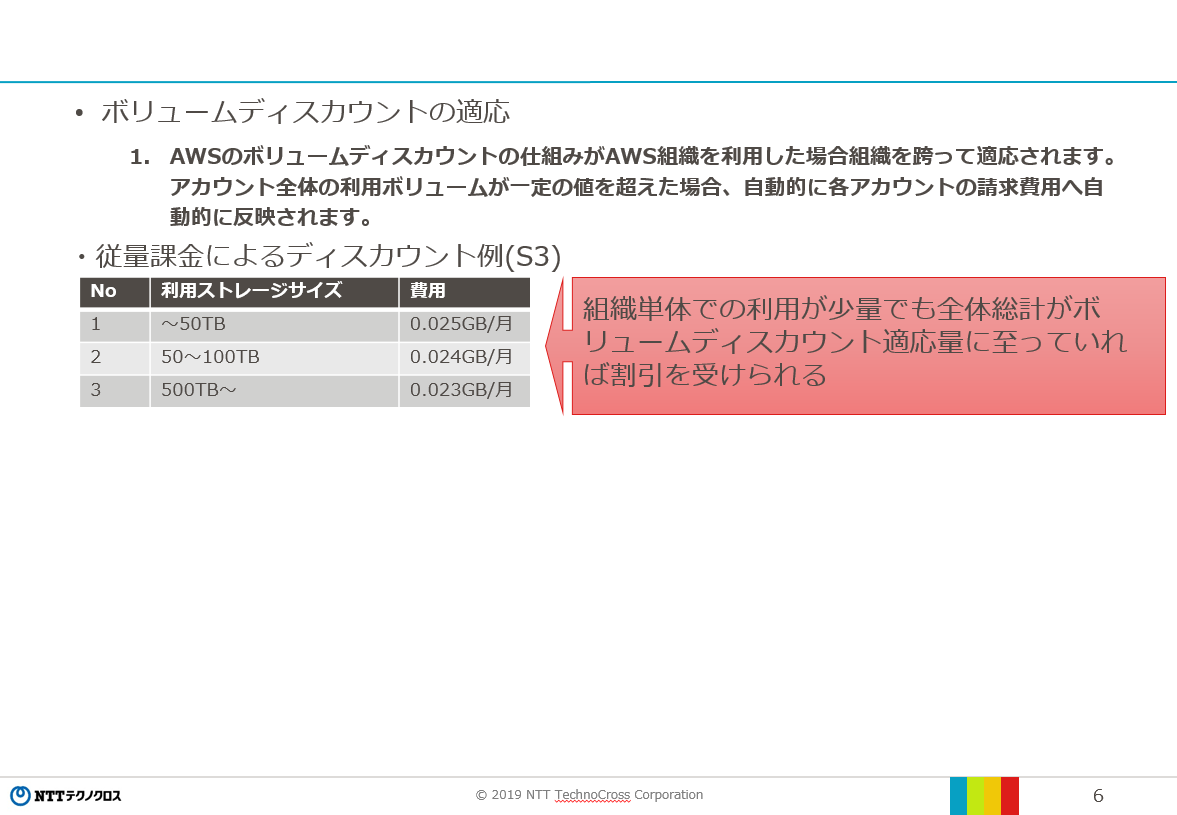
Task: Click the cost cell '0.023GB/月'
Action: tap(465, 391)
